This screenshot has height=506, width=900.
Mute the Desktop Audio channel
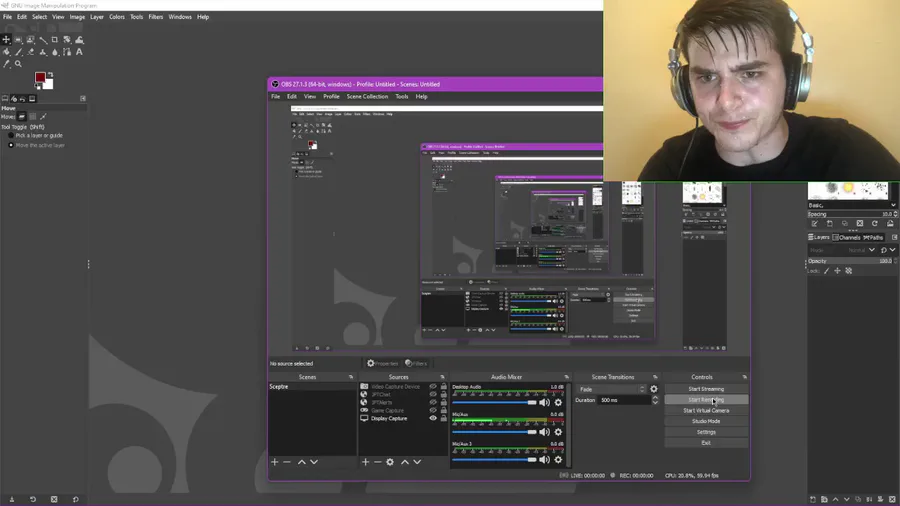544,403
